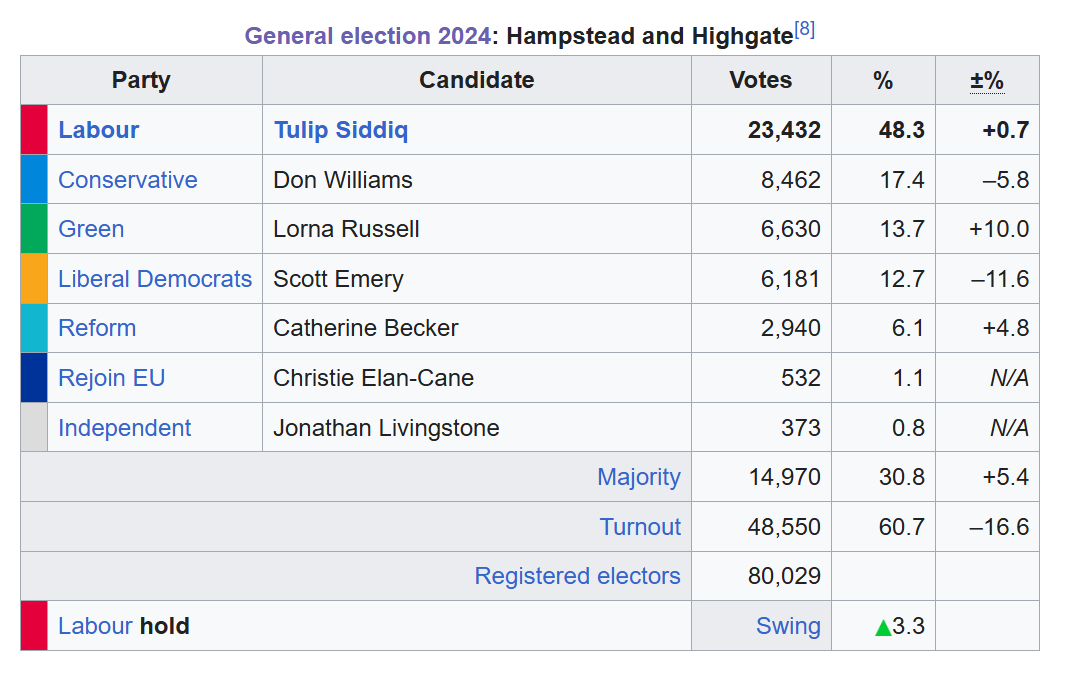Open the Reform party link
The image size is (1076, 676).
(97, 328)
